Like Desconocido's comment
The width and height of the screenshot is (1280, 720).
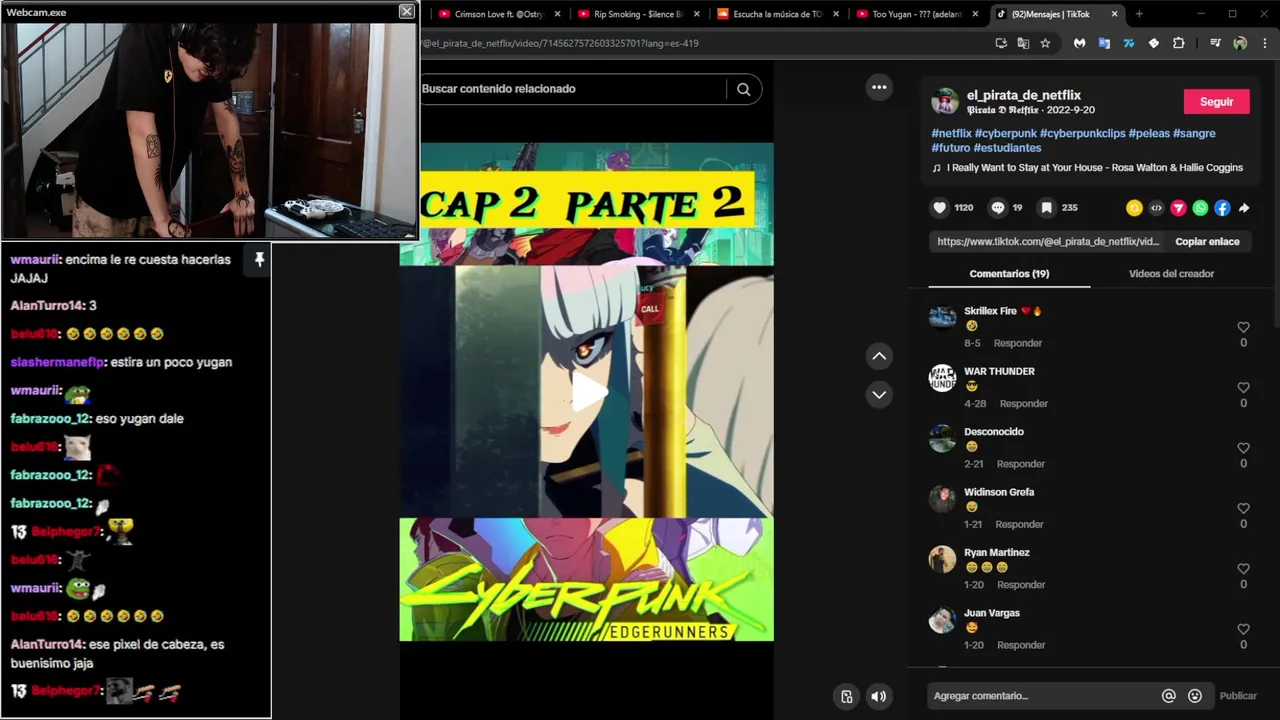pos(1243,448)
